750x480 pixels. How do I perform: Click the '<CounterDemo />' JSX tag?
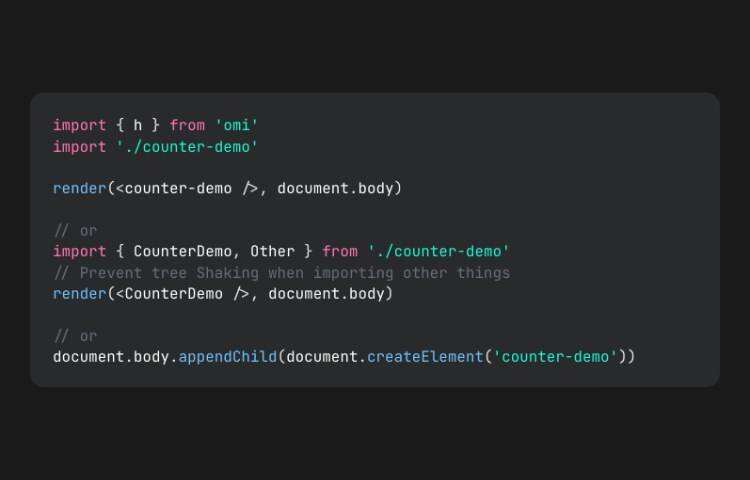pyautogui.click(x=183, y=294)
